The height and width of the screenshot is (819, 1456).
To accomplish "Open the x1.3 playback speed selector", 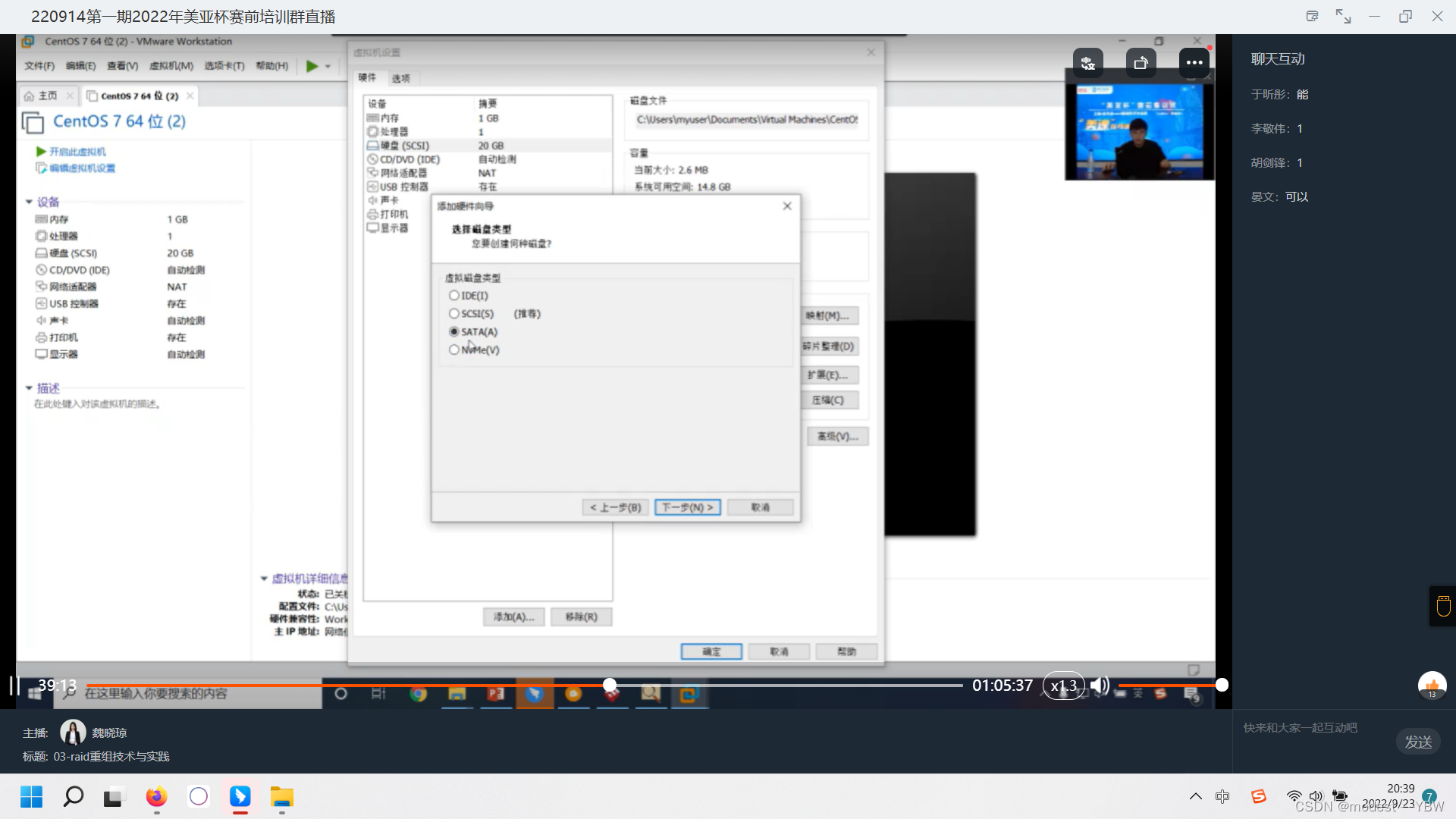I will tap(1063, 686).
